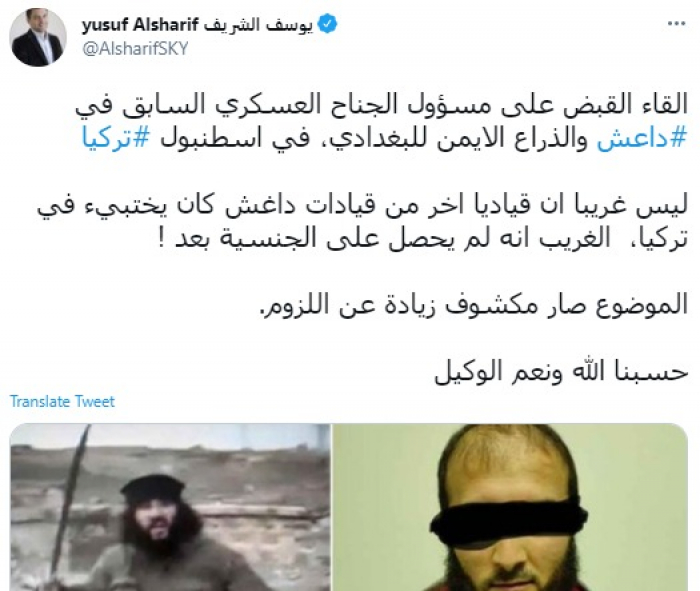Viewport: 700px width, 591px height.
Task: Click the line الموضوع صار مكشوف
Action: 474,305
